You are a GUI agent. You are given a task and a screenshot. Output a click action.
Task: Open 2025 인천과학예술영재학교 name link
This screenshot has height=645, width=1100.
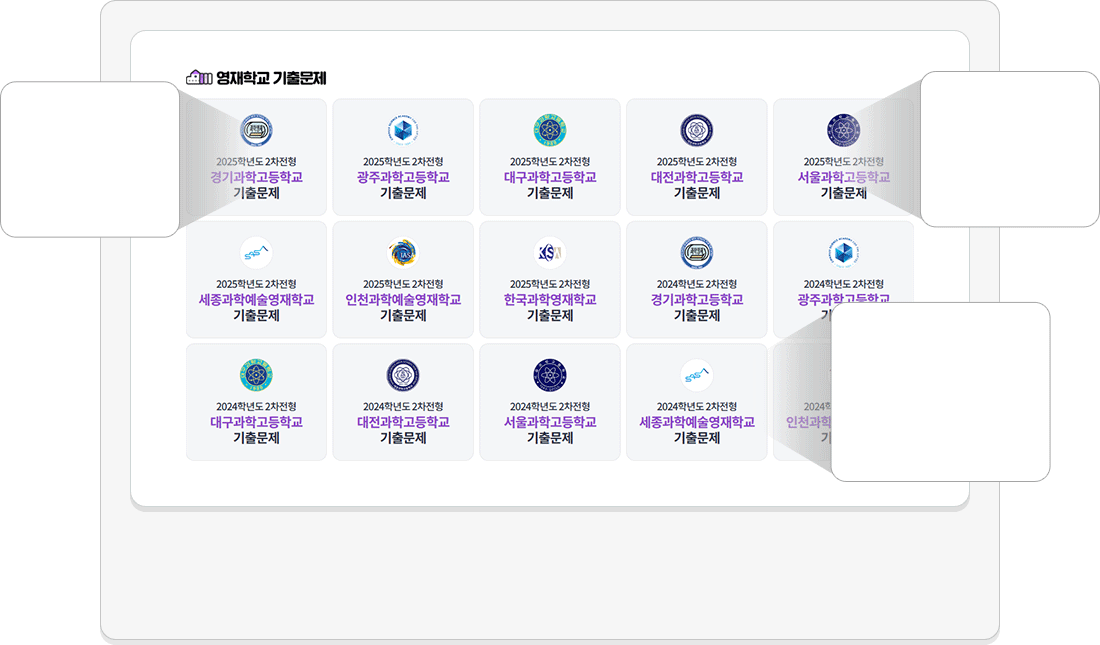click(403, 300)
